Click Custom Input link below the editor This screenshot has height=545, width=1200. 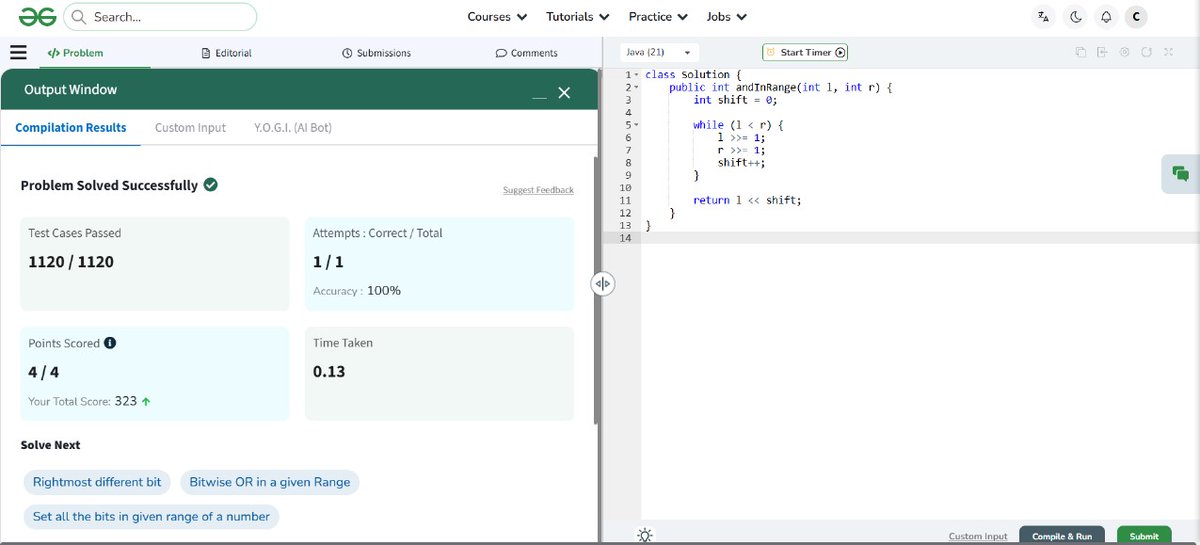coord(978,536)
